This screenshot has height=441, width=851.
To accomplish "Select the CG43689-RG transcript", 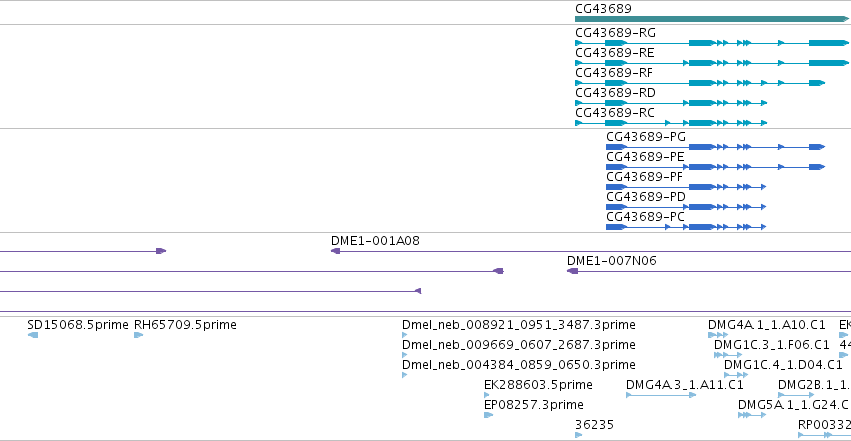I will tap(712, 43).
